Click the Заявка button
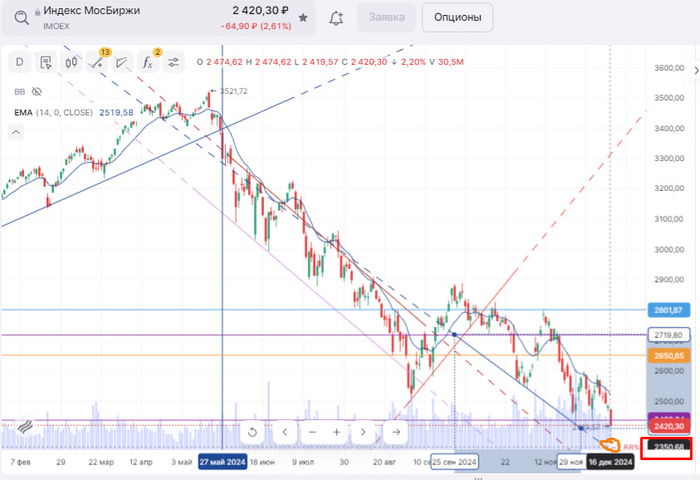The image size is (700, 480). pos(387,17)
